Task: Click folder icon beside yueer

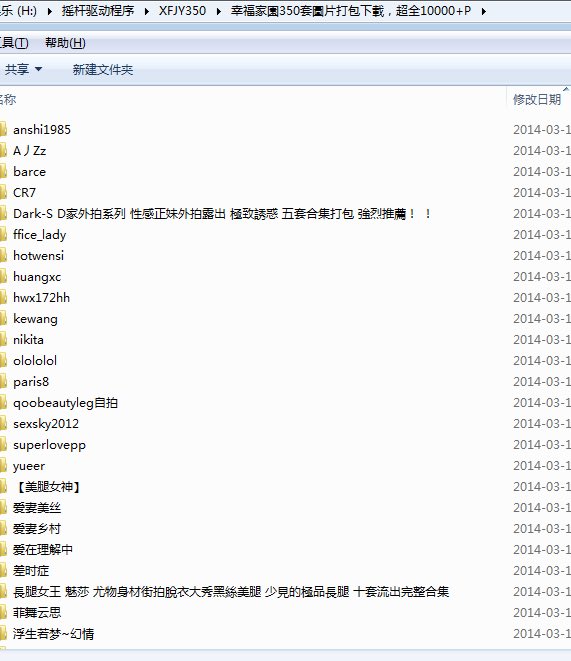Action: (3, 466)
